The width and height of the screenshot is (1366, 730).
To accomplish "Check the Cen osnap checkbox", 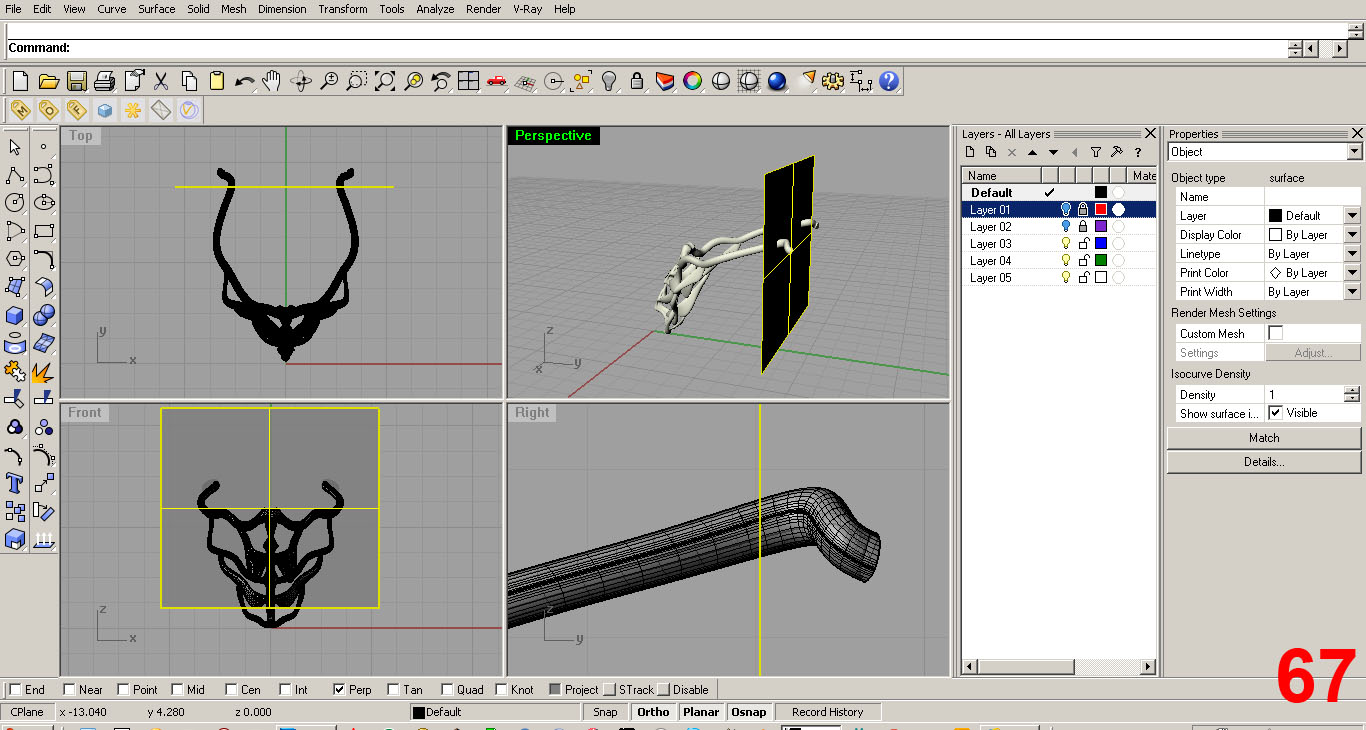I will tap(232, 690).
